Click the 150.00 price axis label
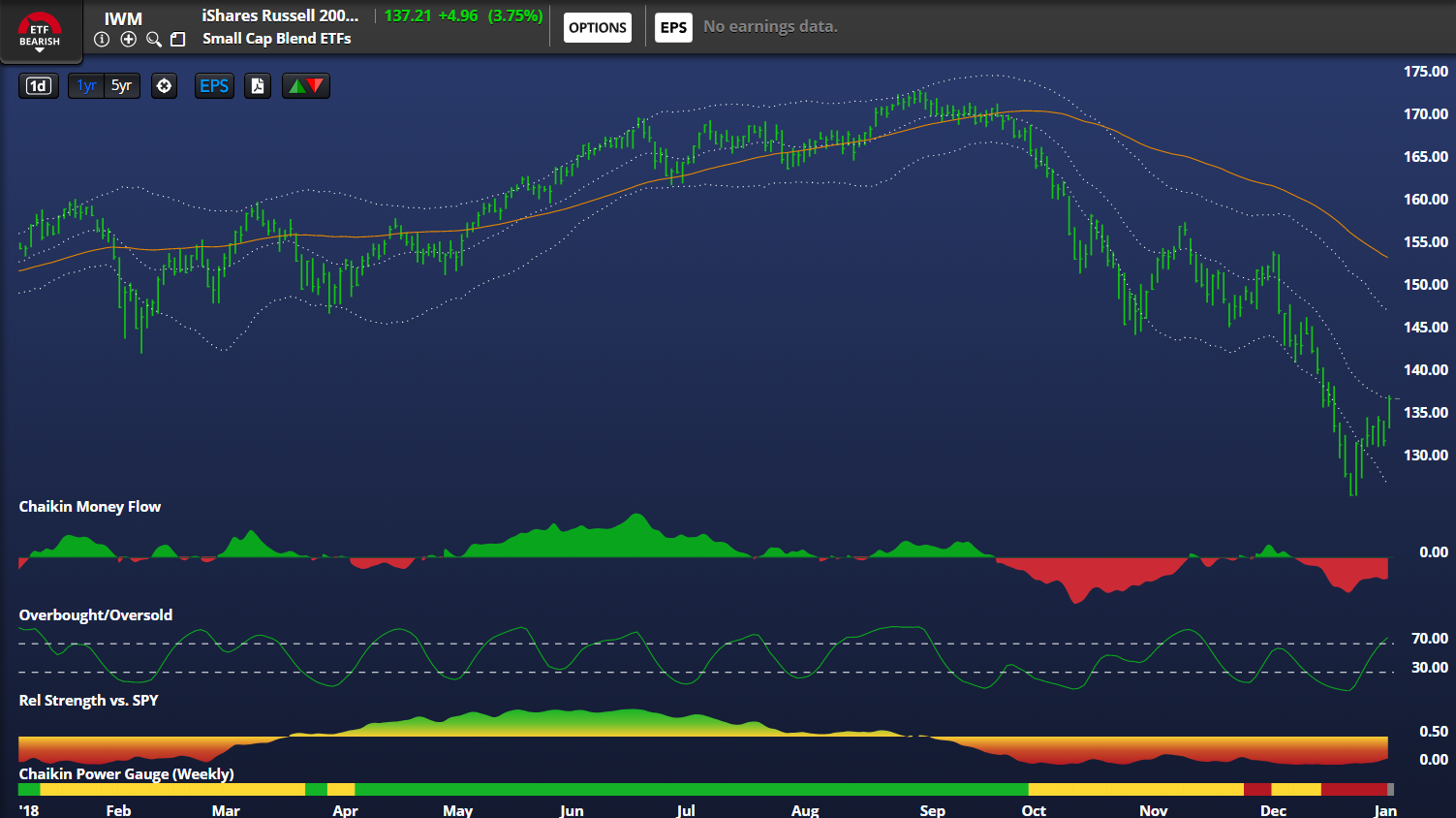 [1426, 285]
